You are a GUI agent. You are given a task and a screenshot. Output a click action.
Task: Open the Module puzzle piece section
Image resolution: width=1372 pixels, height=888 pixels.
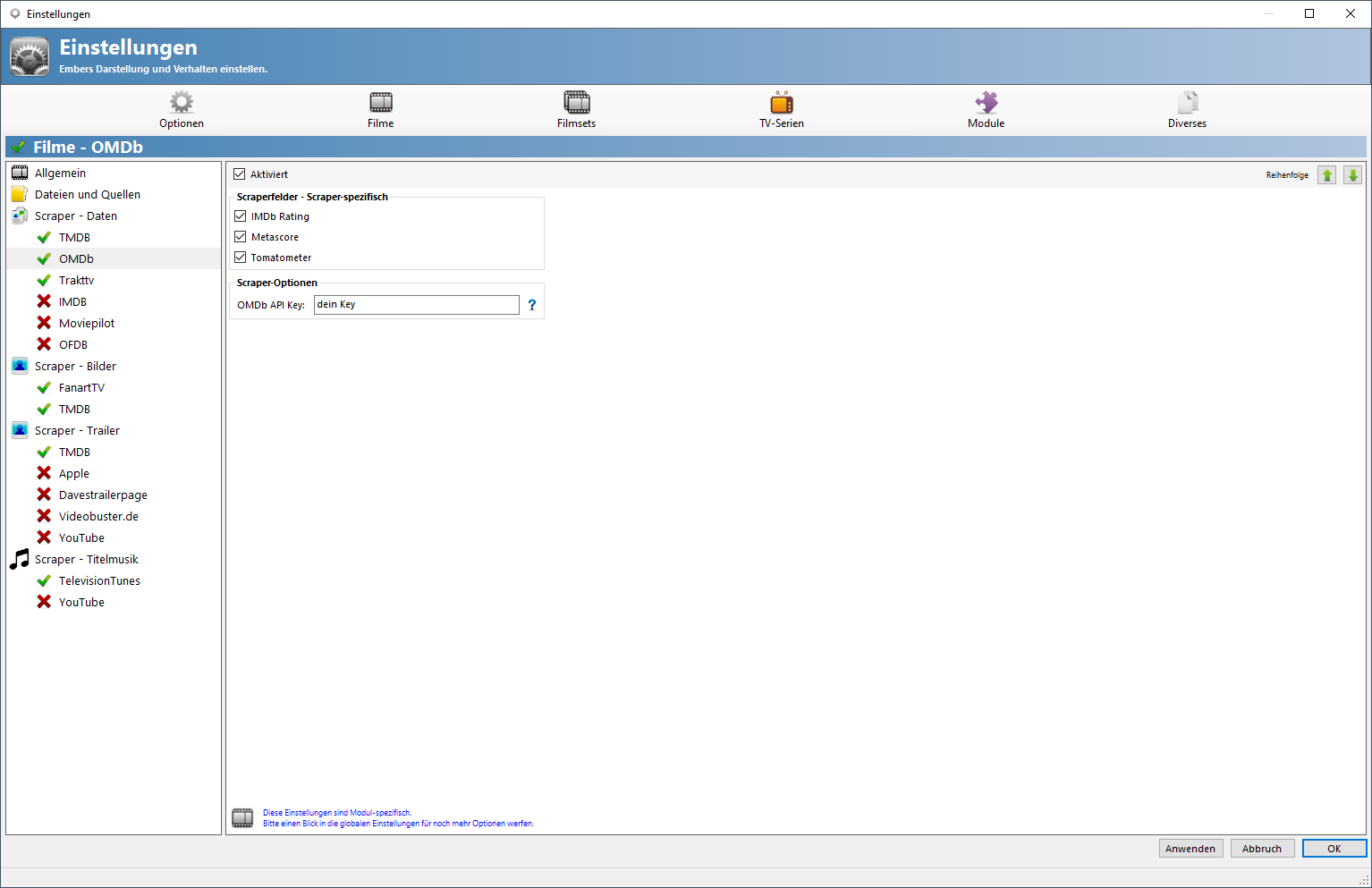coord(987,109)
